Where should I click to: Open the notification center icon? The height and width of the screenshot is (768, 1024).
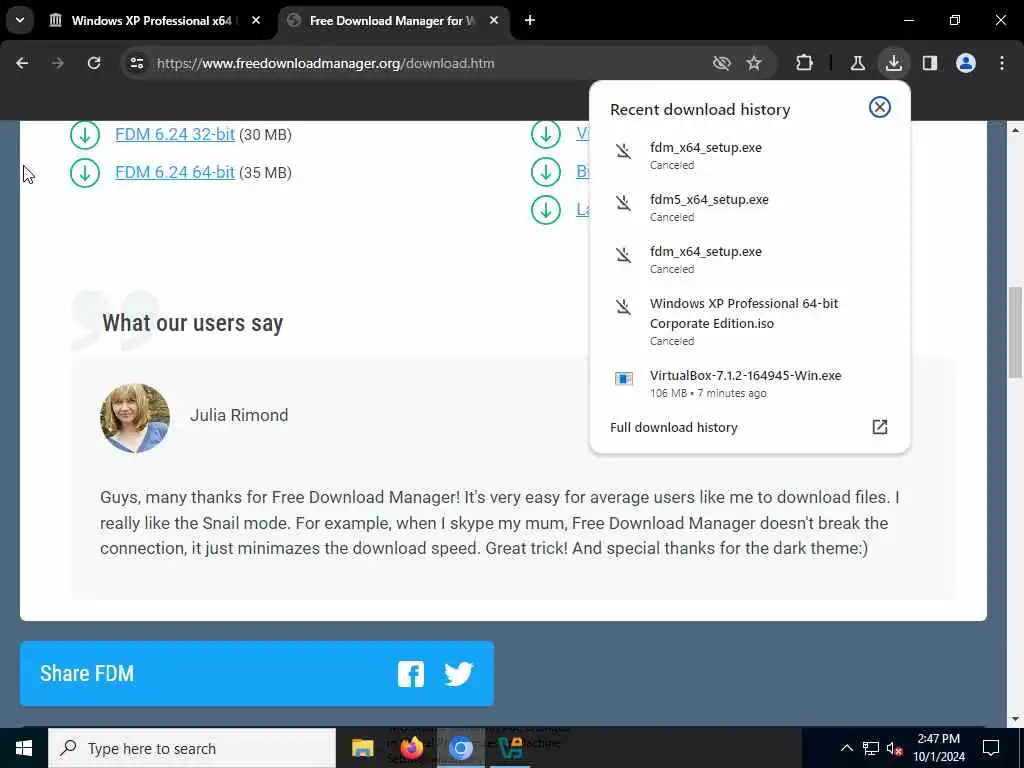click(991, 748)
